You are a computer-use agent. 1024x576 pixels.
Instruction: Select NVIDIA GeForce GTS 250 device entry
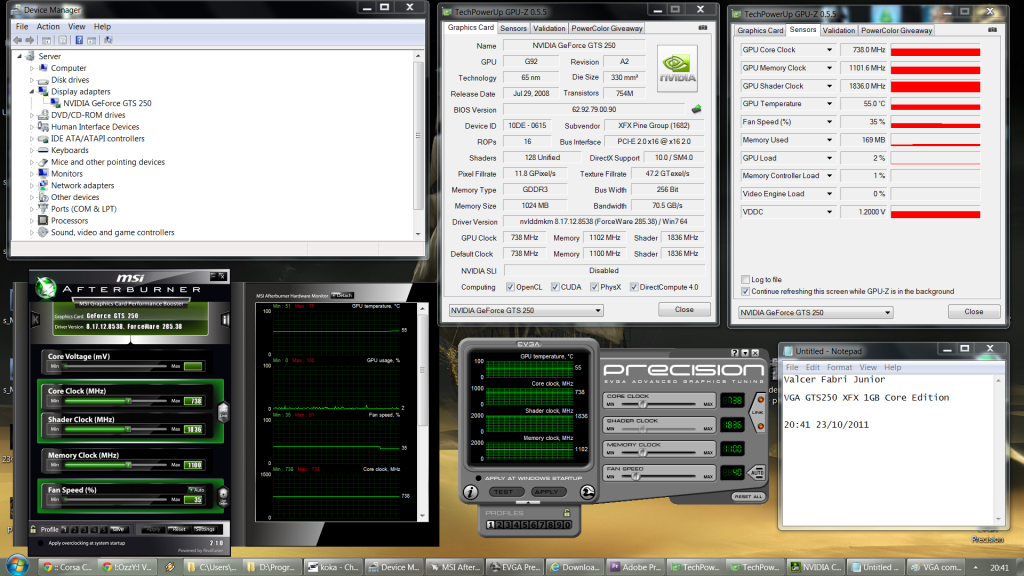tap(107, 103)
